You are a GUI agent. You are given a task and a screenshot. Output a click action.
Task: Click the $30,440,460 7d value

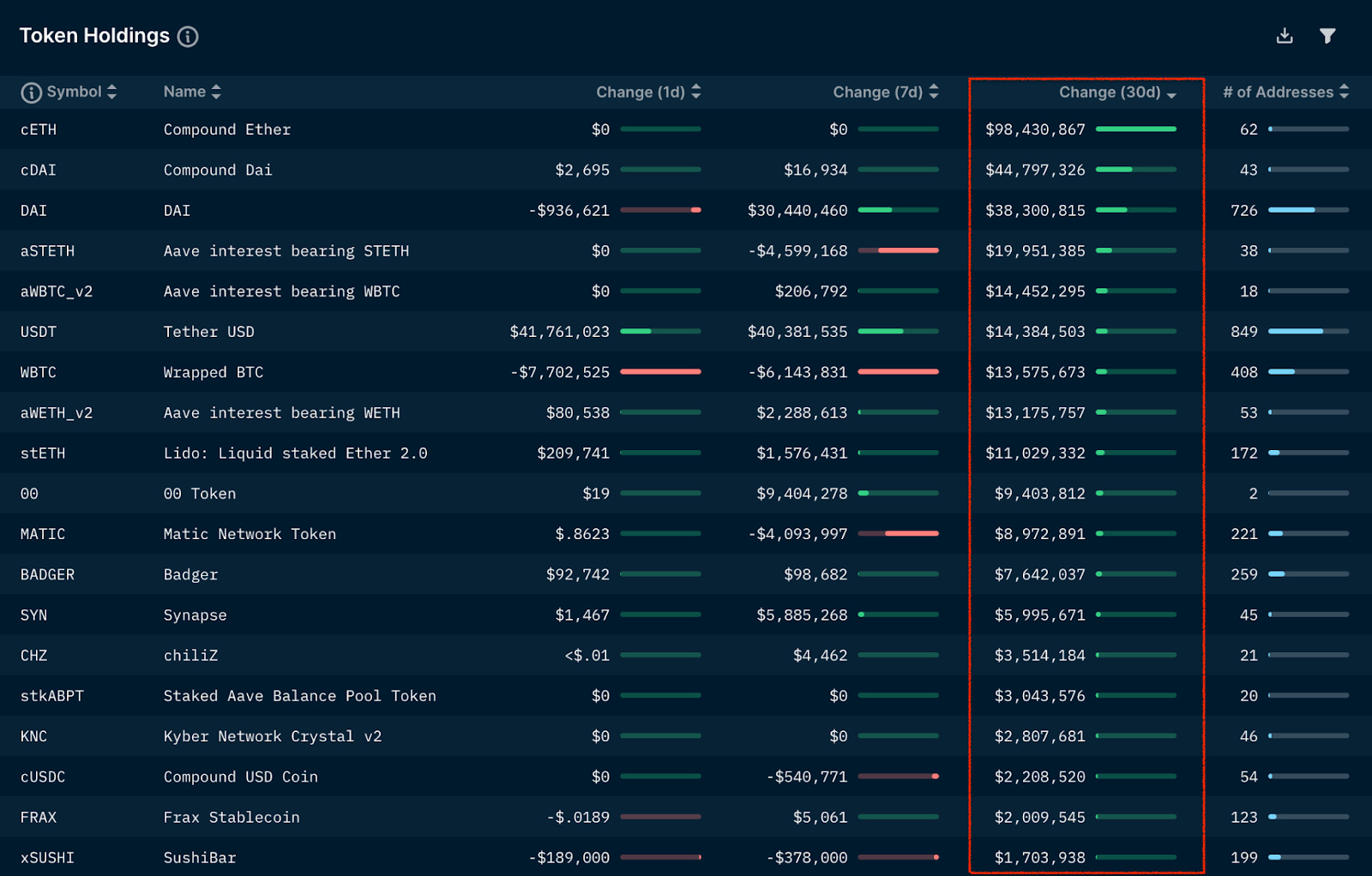[797, 211]
